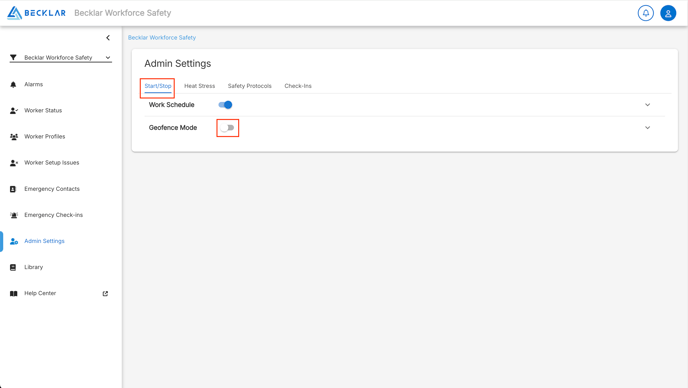Click the Worker Status icon
This screenshot has width=688, height=388.
(x=14, y=111)
